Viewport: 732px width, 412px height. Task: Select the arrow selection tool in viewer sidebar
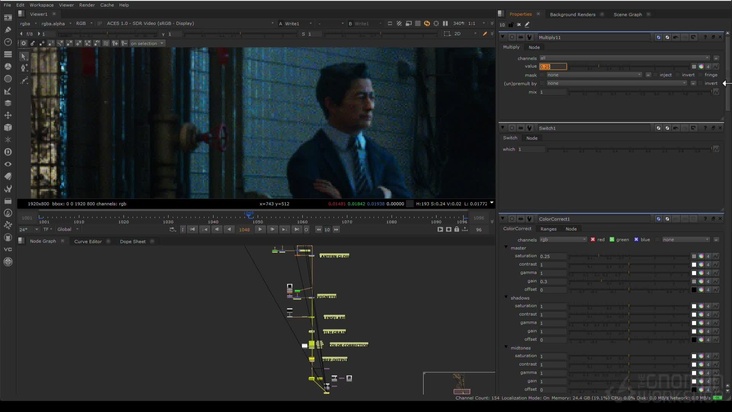[25, 56]
